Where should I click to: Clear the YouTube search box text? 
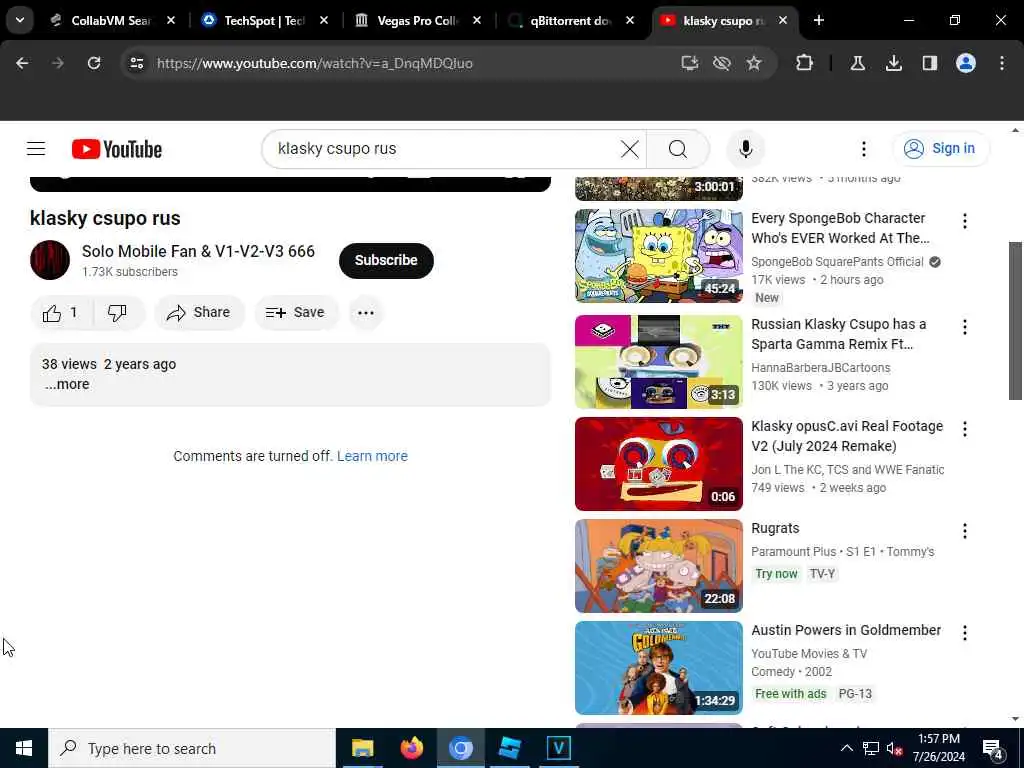630,149
